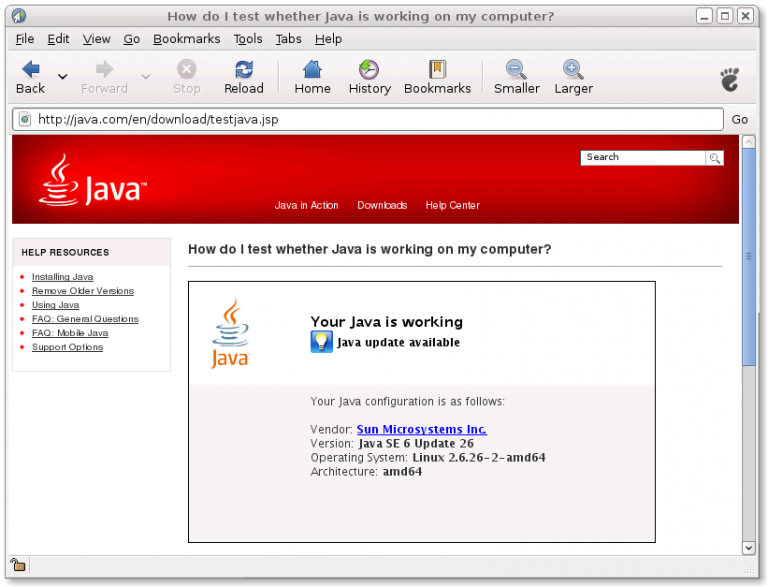The width and height of the screenshot is (768, 587).
Task: Click the URL address field
Action: coord(368,120)
